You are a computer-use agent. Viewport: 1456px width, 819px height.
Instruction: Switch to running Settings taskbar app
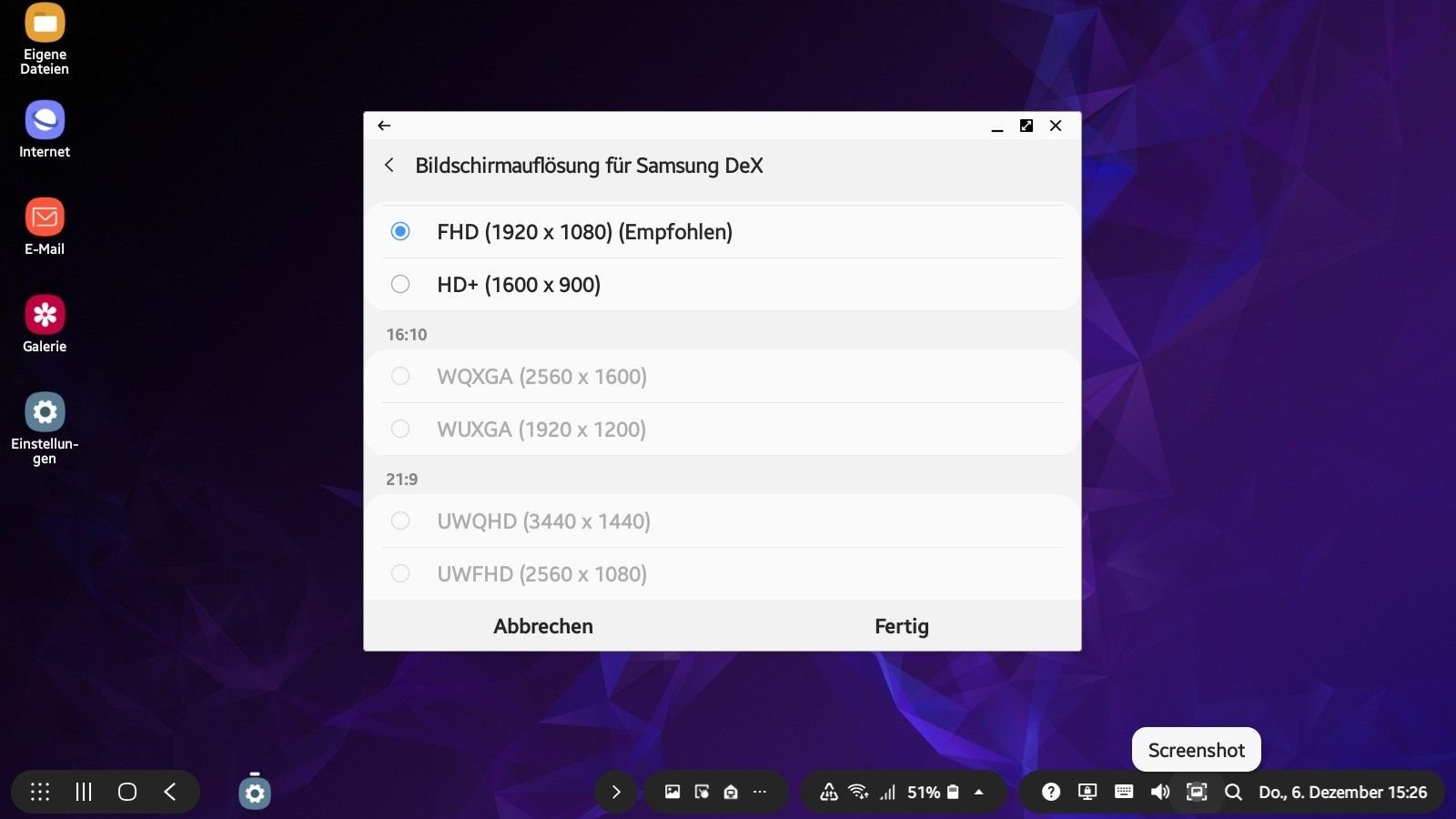click(255, 792)
